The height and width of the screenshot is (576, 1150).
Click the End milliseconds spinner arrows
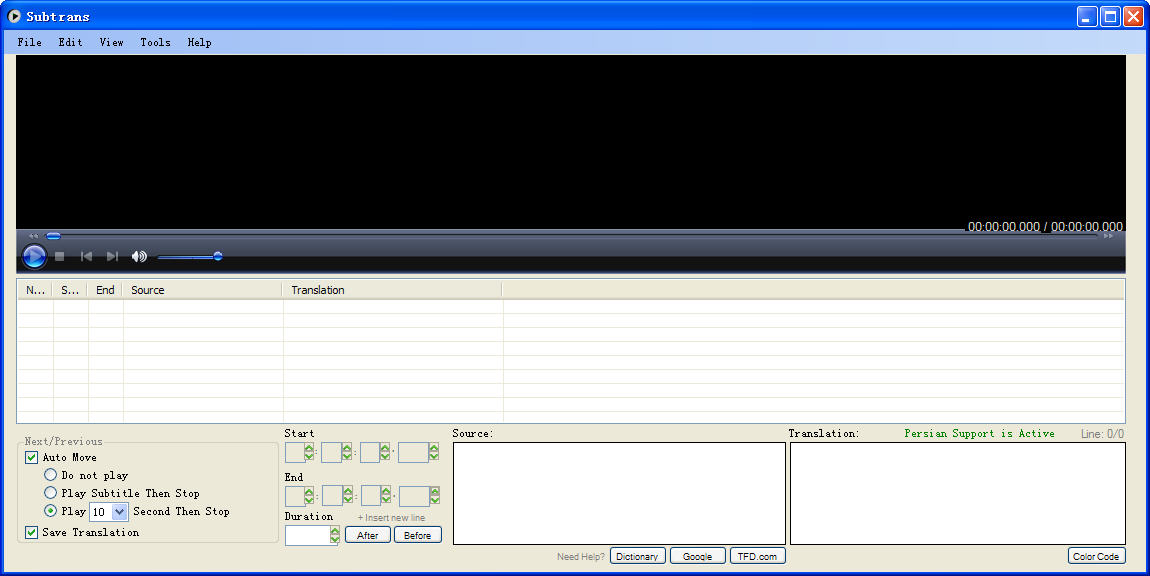pos(435,496)
